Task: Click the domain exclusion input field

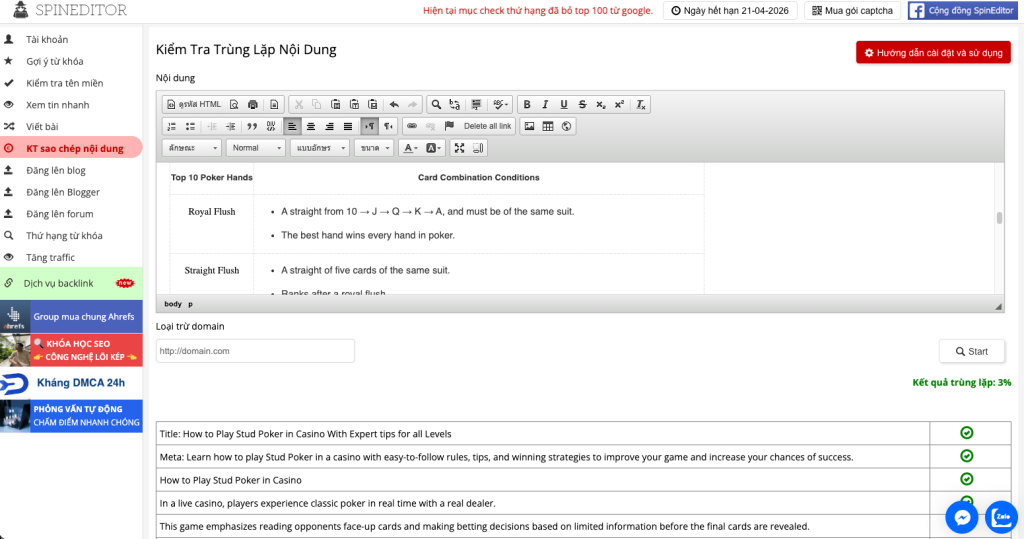Action: [255, 351]
